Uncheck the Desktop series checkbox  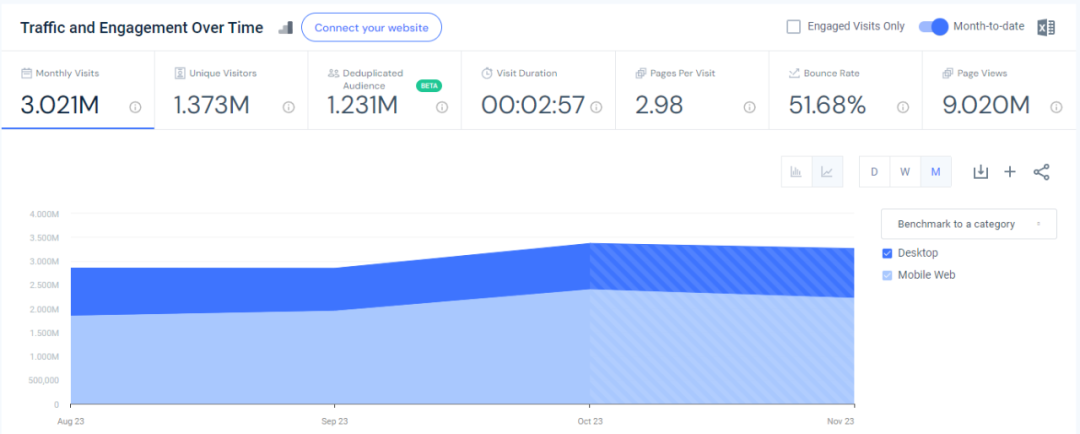point(887,253)
